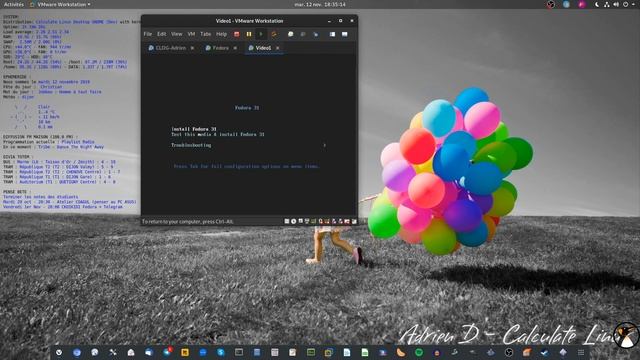Close the CLDG-Adrien tab
The image size is (640, 360).
(x=192, y=48)
